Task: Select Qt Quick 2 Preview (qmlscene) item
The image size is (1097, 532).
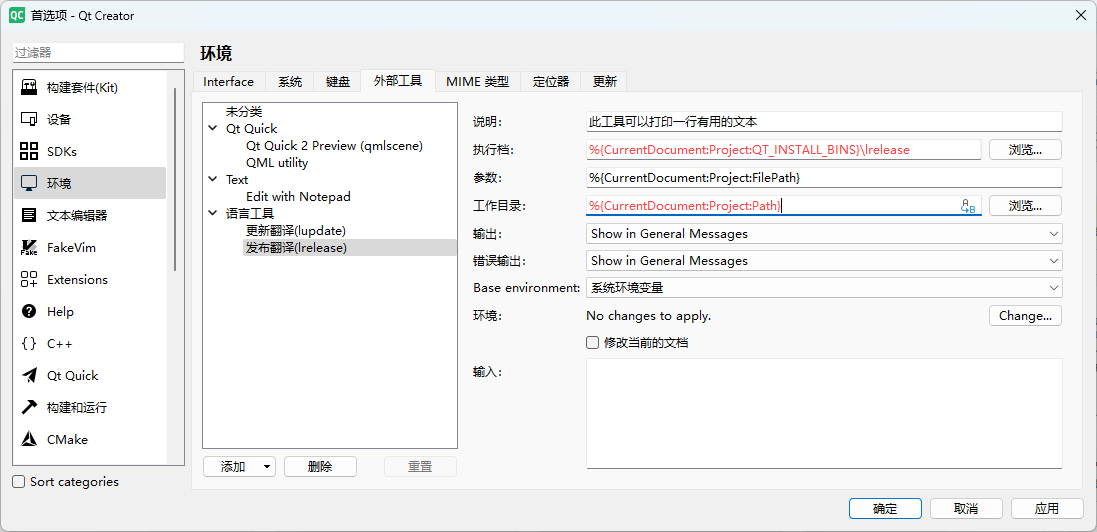Action: (334, 146)
